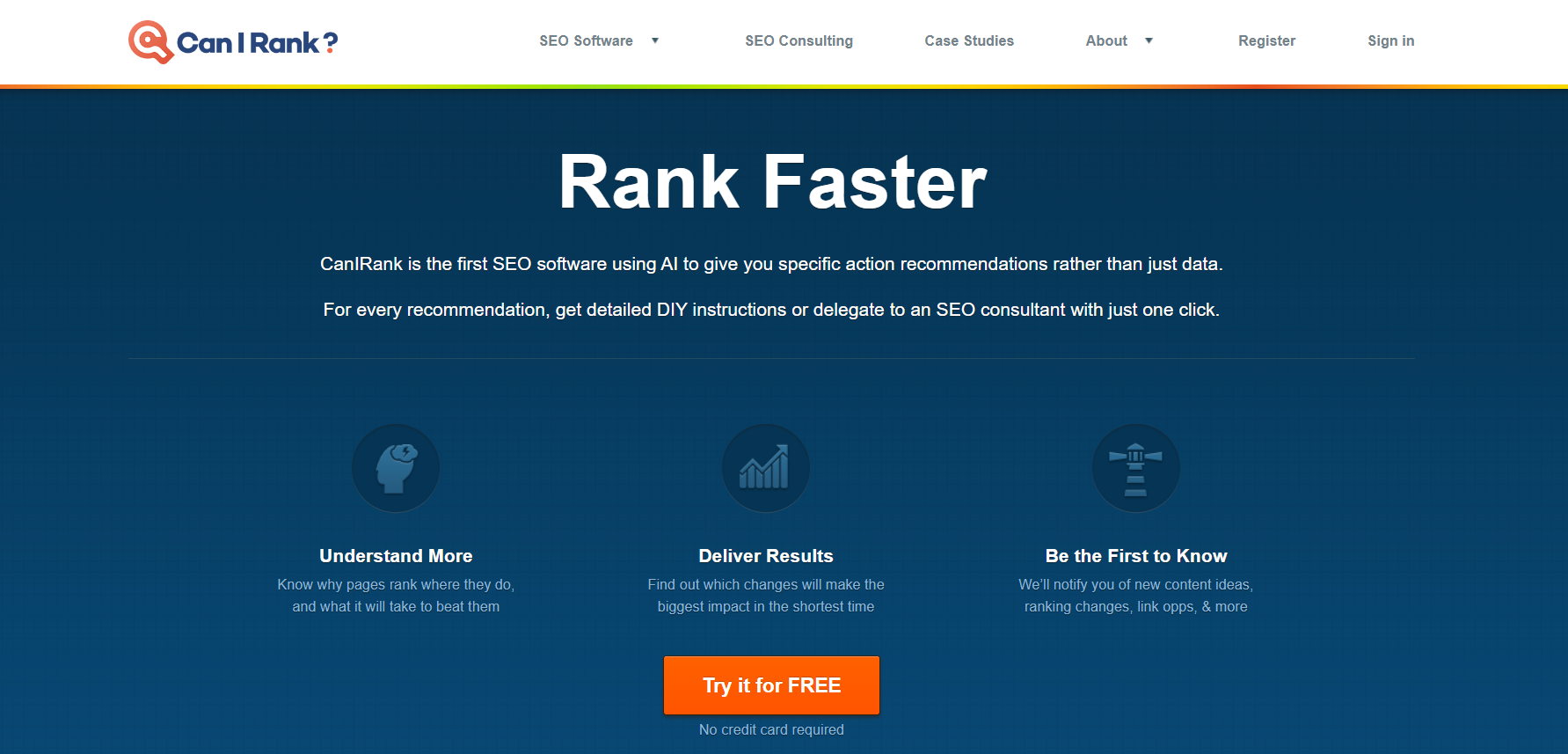Image resolution: width=1568 pixels, height=754 pixels.
Task: Click text "and what it will take to beat them"
Action: point(396,606)
